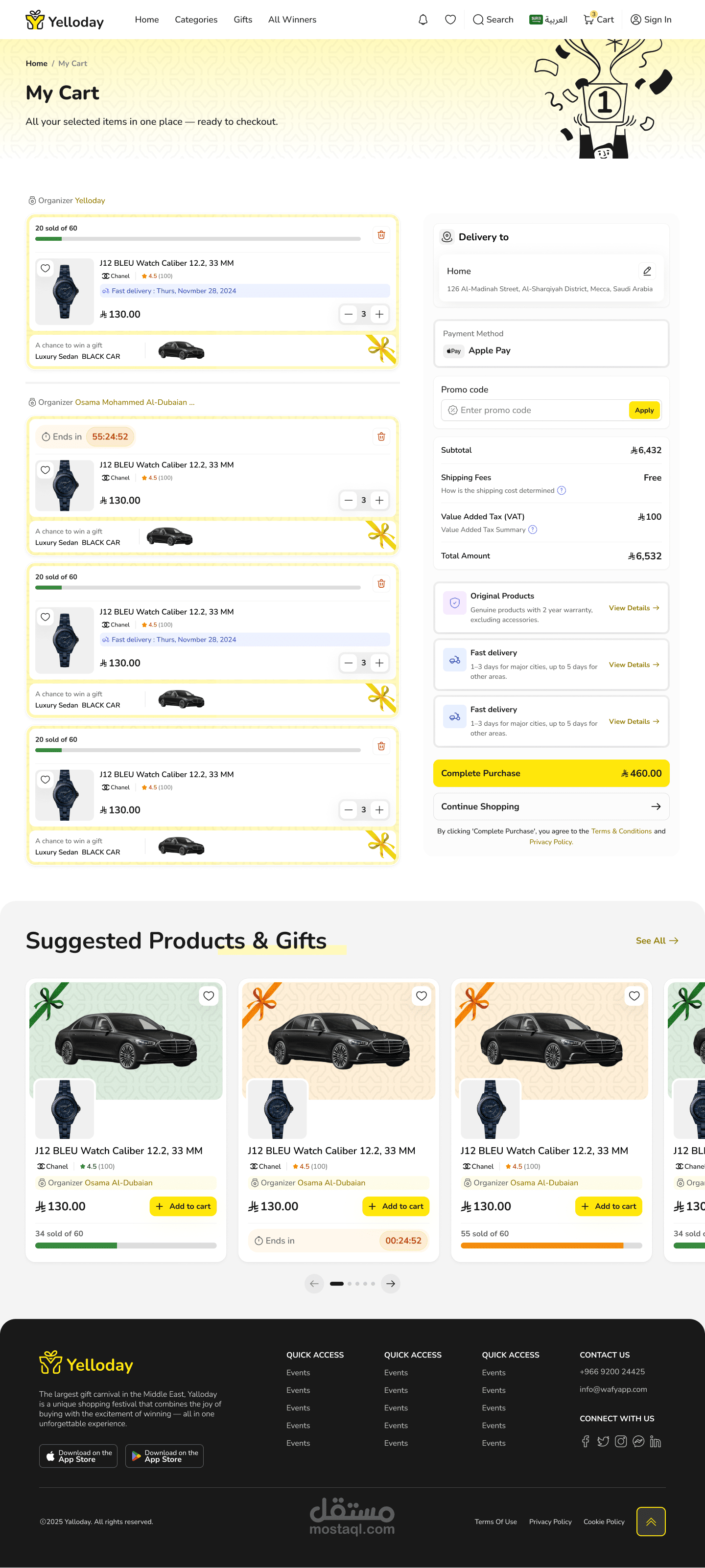Show shipping cost determination help icon
This screenshot has width=705, height=1568.
click(x=562, y=490)
